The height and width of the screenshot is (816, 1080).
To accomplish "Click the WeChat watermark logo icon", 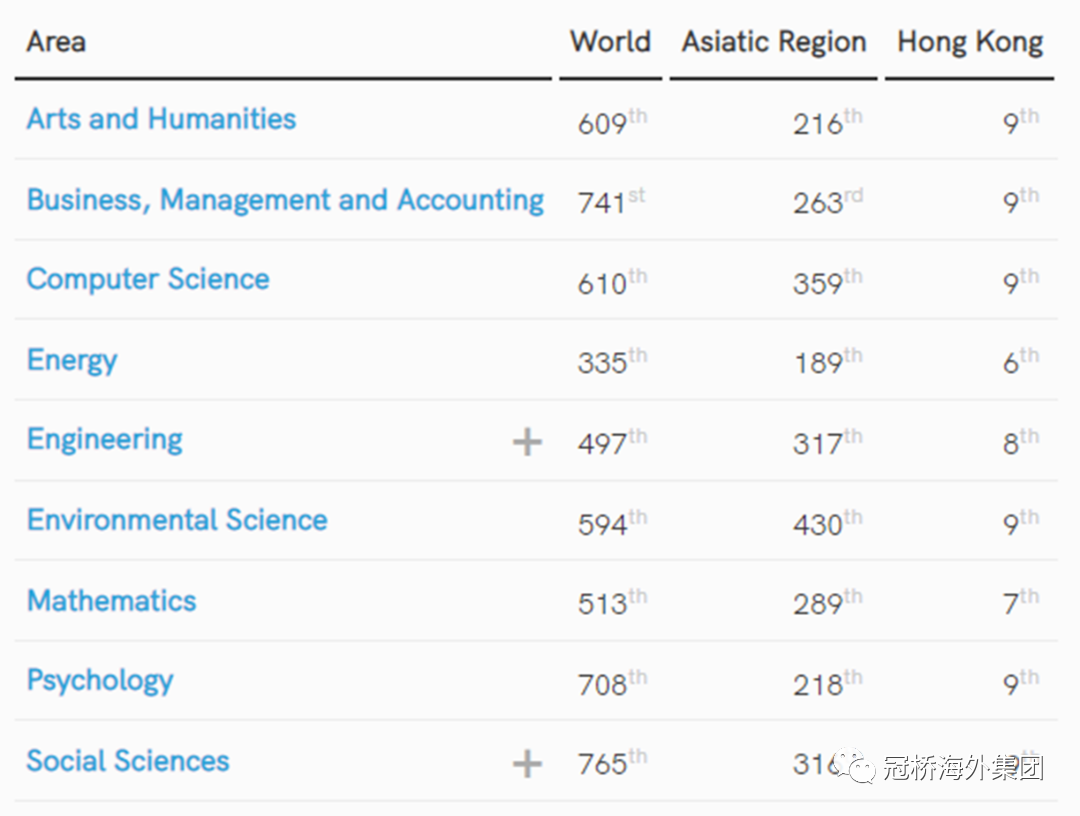I will (854, 766).
